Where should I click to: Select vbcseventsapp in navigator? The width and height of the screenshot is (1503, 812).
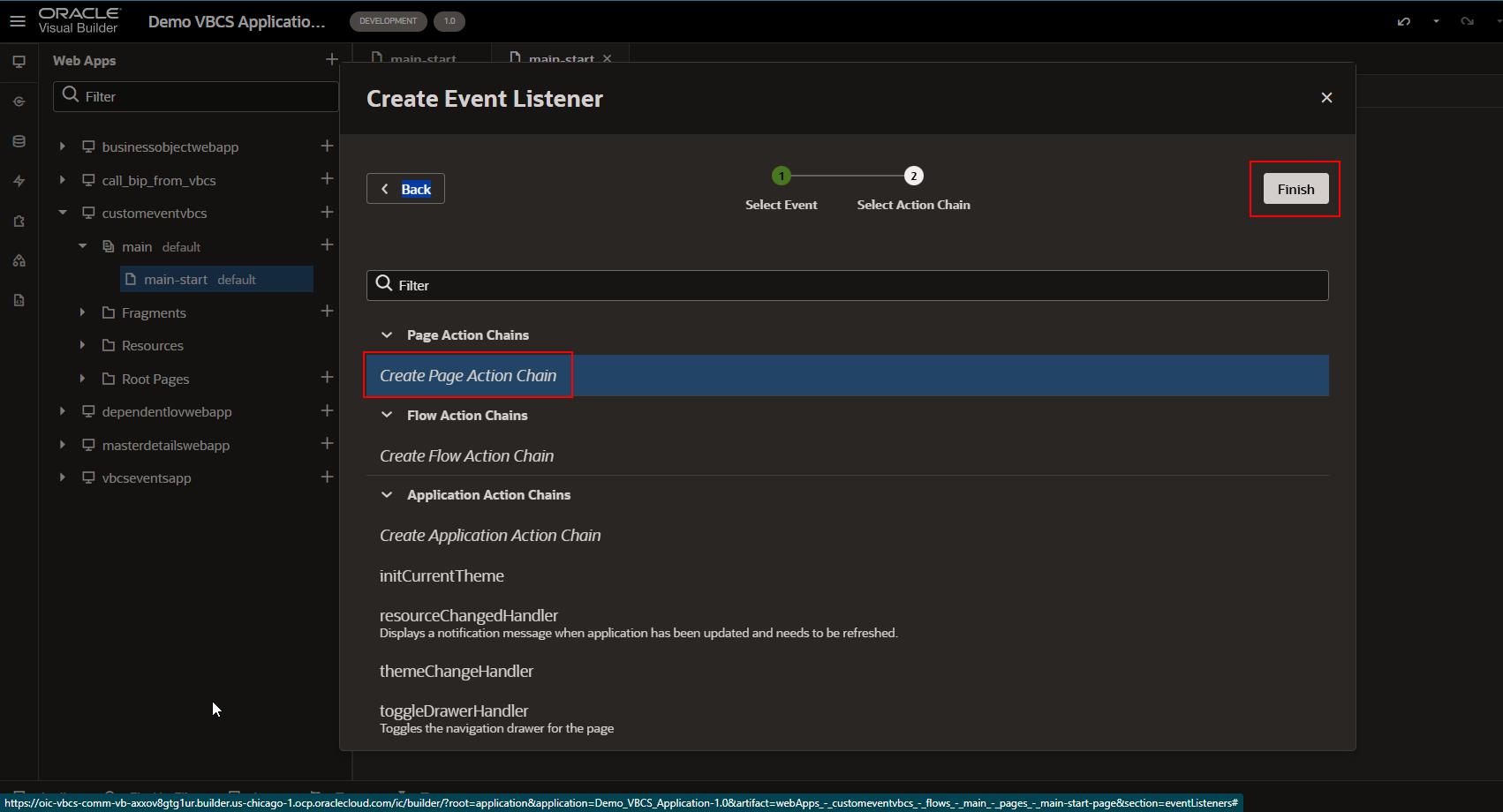147,477
